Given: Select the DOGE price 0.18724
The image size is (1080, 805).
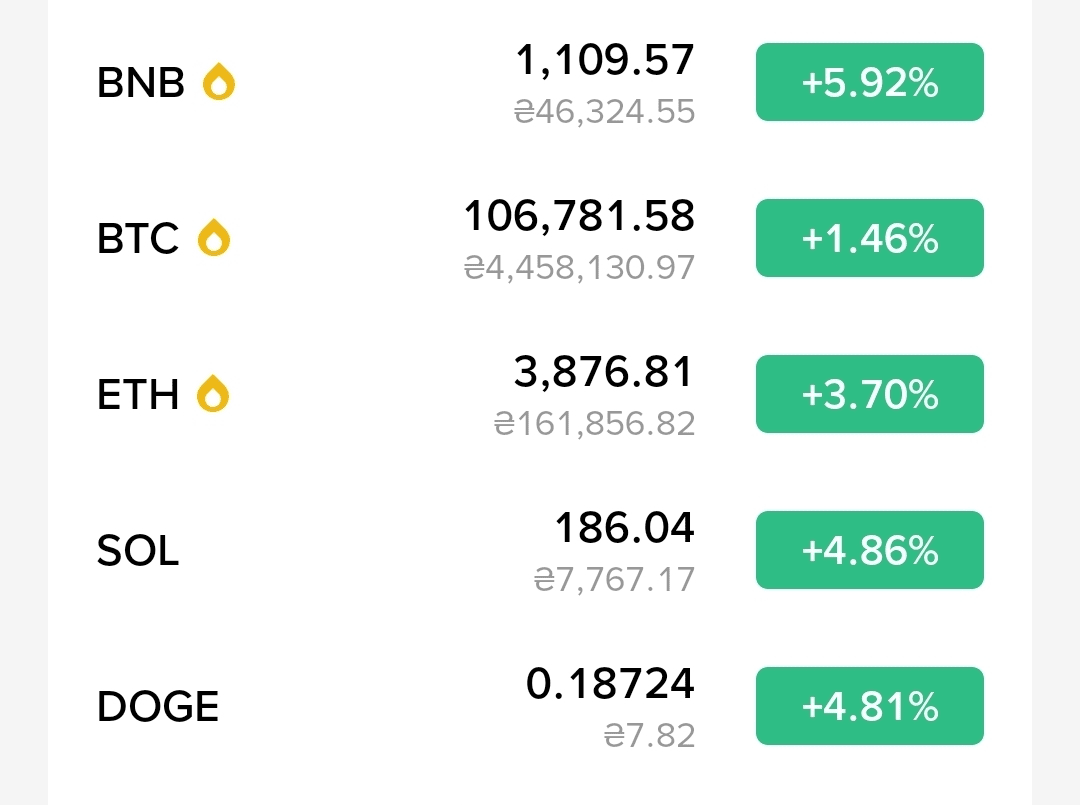Looking at the screenshot, I should [x=610, y=684].
